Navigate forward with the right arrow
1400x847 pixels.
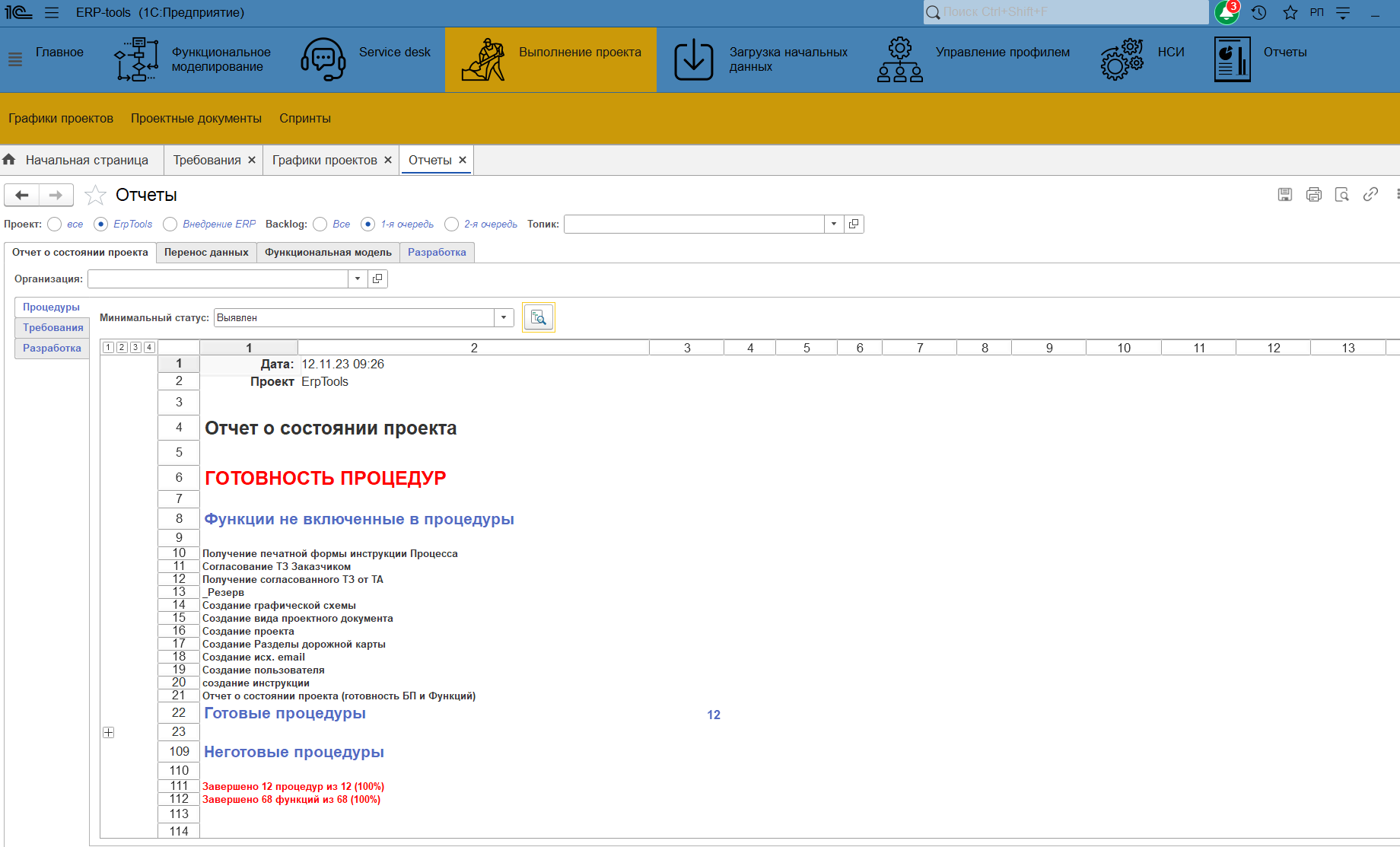56,195
